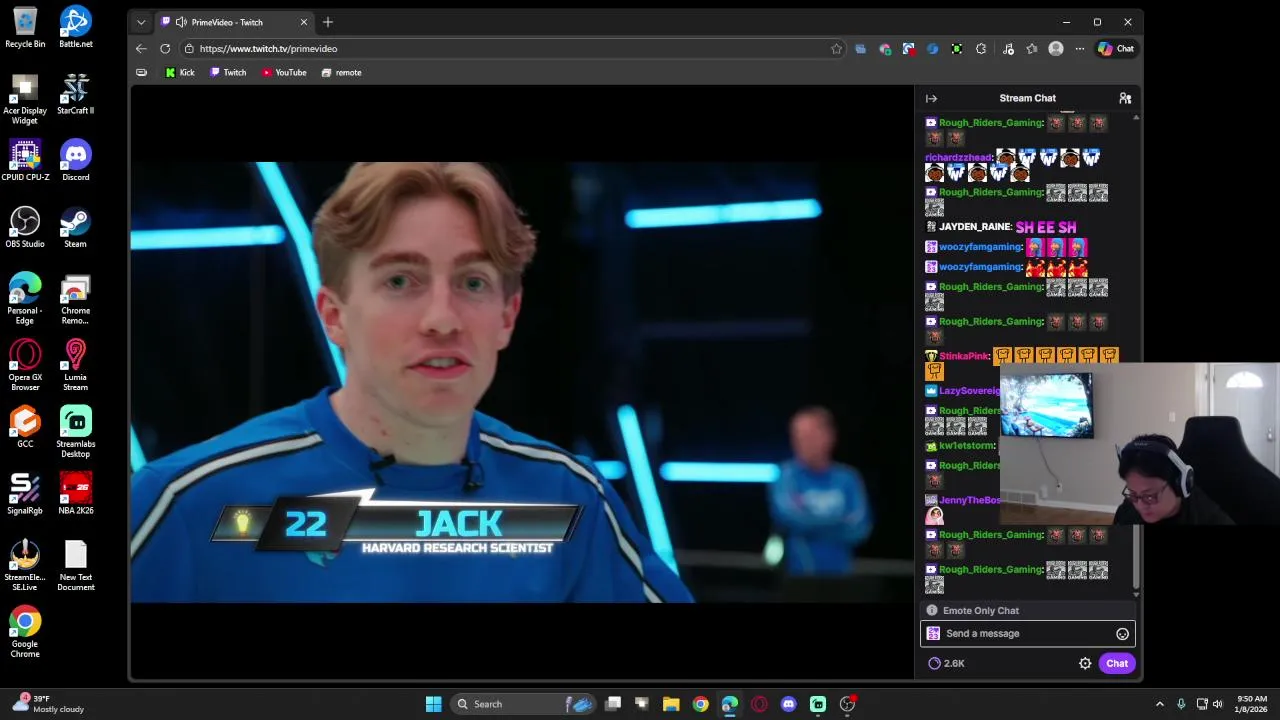Select the PrimeVideo - Twitch tab

tap(235, 22)
